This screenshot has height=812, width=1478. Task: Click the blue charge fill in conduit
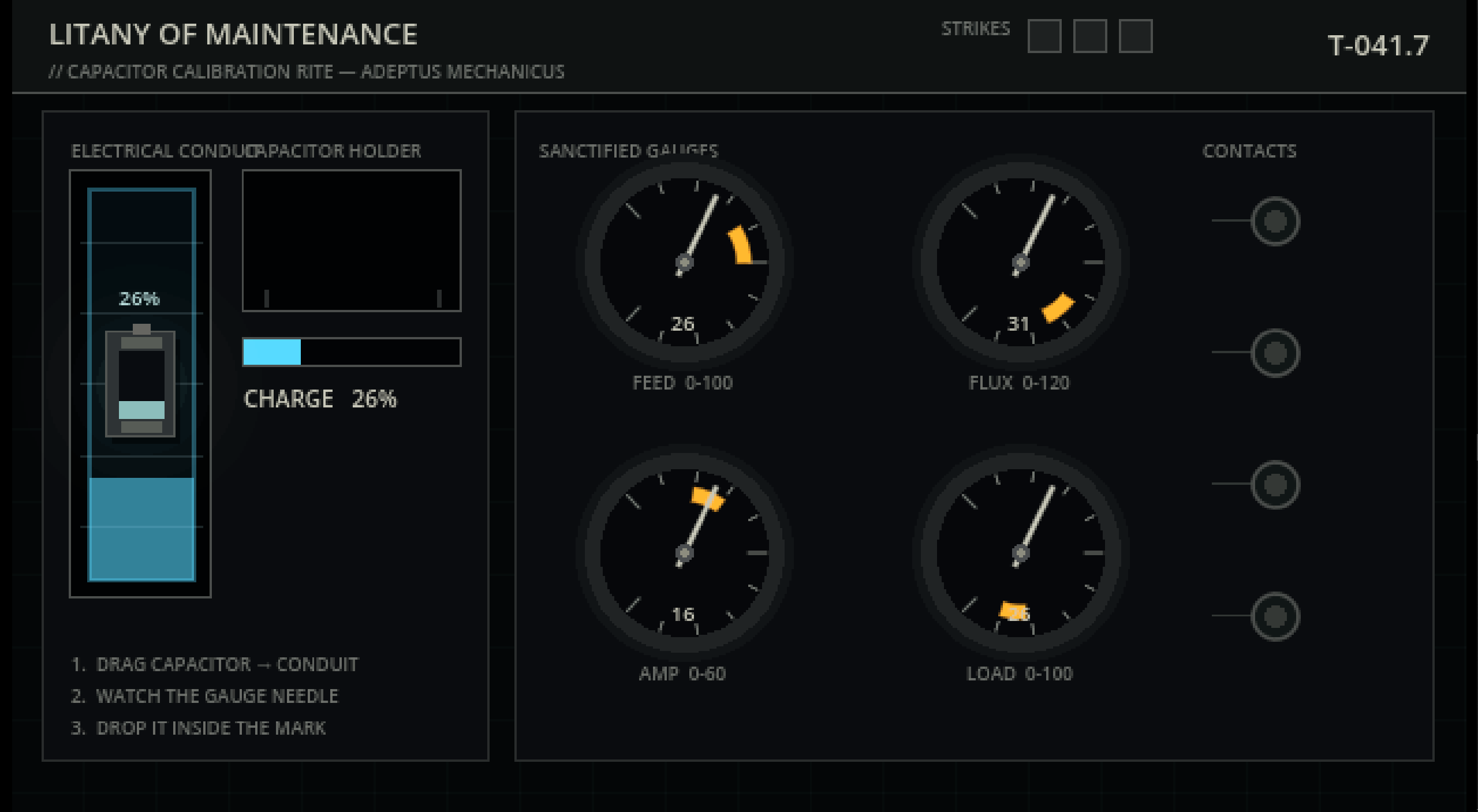141,529
